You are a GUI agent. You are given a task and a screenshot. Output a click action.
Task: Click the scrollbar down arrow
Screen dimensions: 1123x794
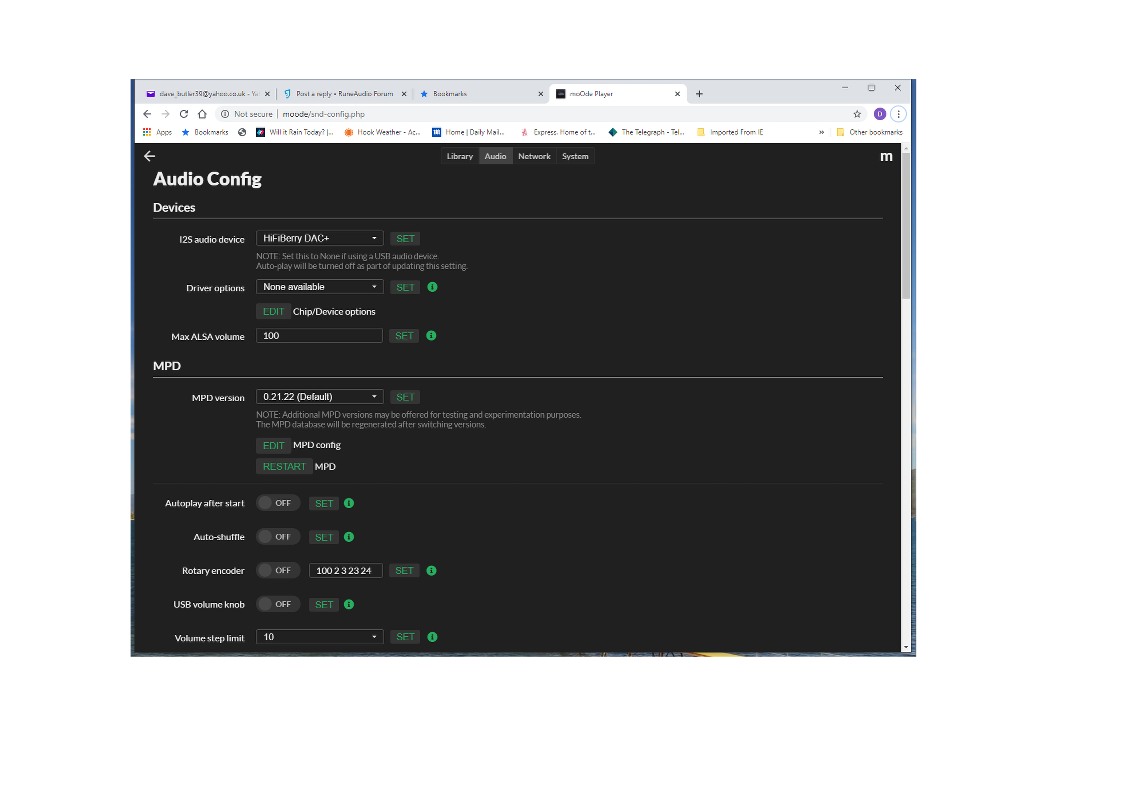[x=905, y=647]
